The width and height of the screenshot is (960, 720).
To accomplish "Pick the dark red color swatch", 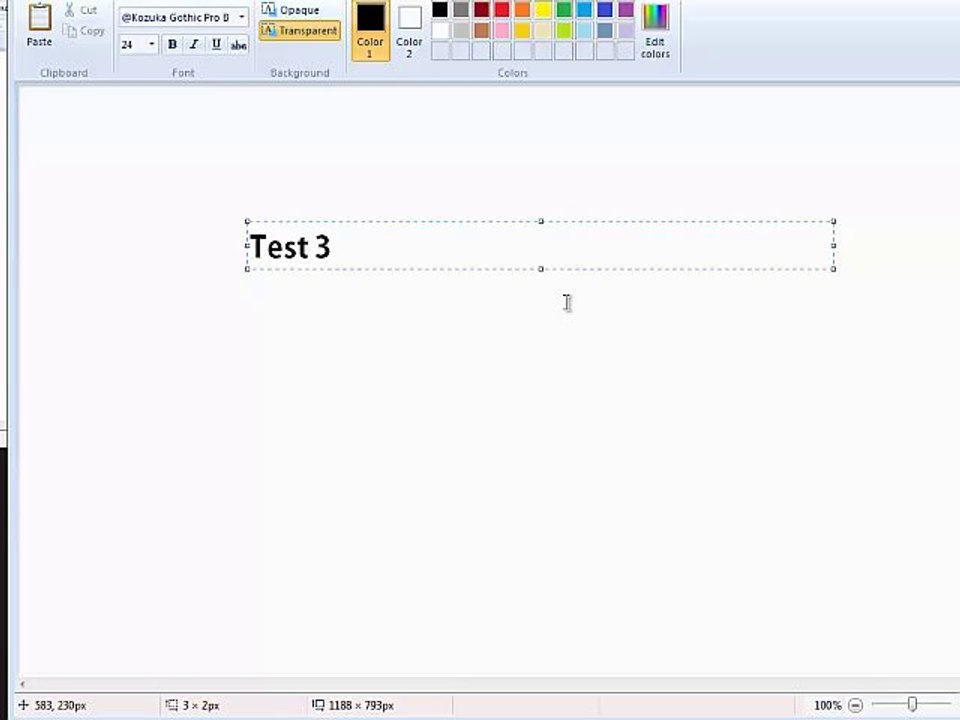I will 481,9.
